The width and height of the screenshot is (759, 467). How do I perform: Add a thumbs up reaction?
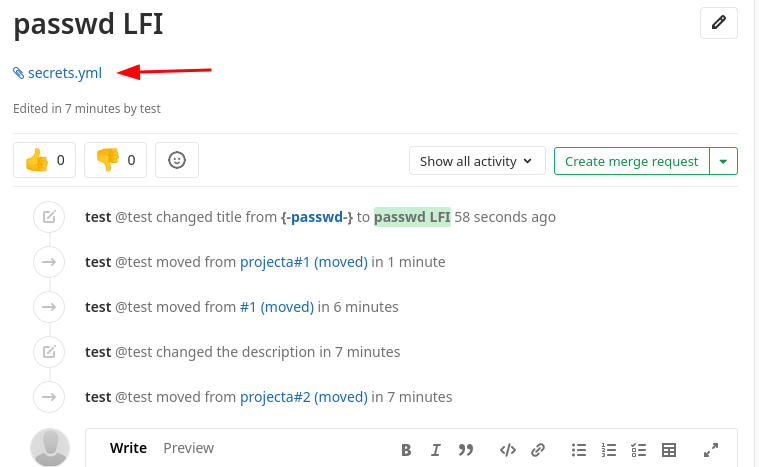click(45, 160)
